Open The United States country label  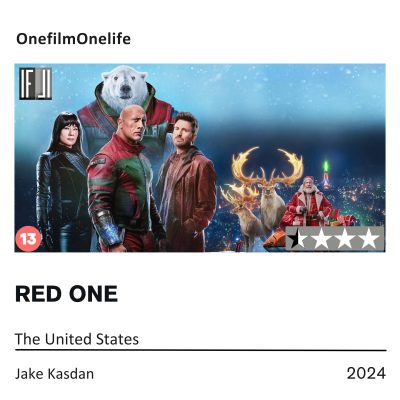[77, 339]
